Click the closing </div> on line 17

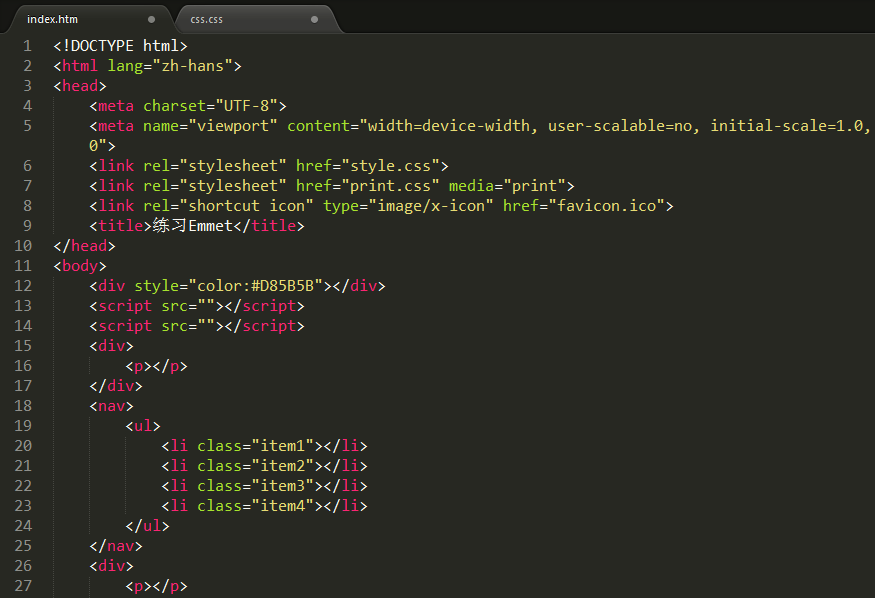[x=116, y=386]
